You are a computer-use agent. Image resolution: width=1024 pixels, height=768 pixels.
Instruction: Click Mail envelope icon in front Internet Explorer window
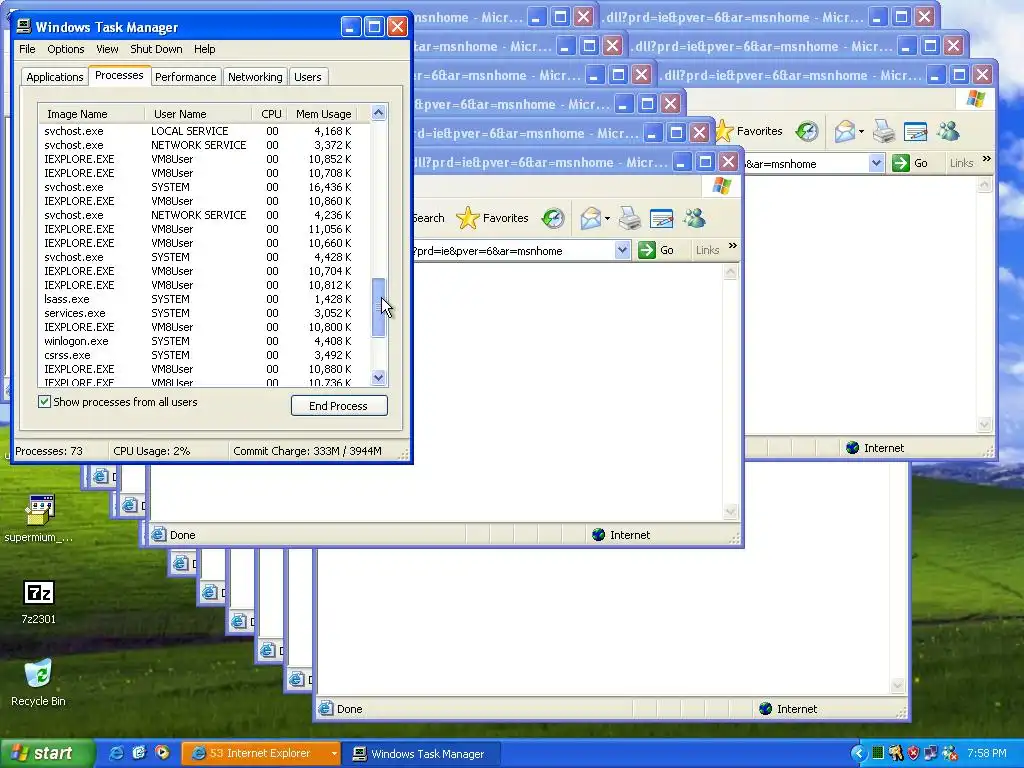pos(590,218)
